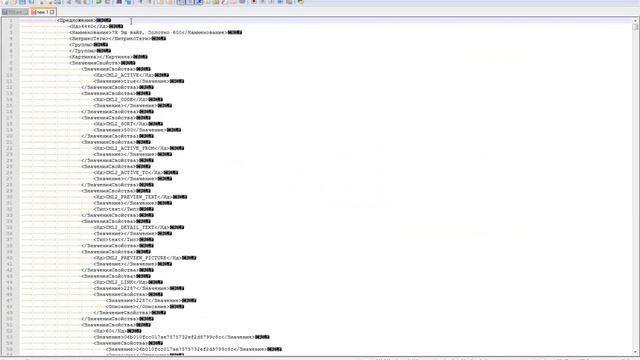The height and width of the screenshot is (360, 640).
Task: Click the Print toolbar icon
Action: (x=58, y=2)
